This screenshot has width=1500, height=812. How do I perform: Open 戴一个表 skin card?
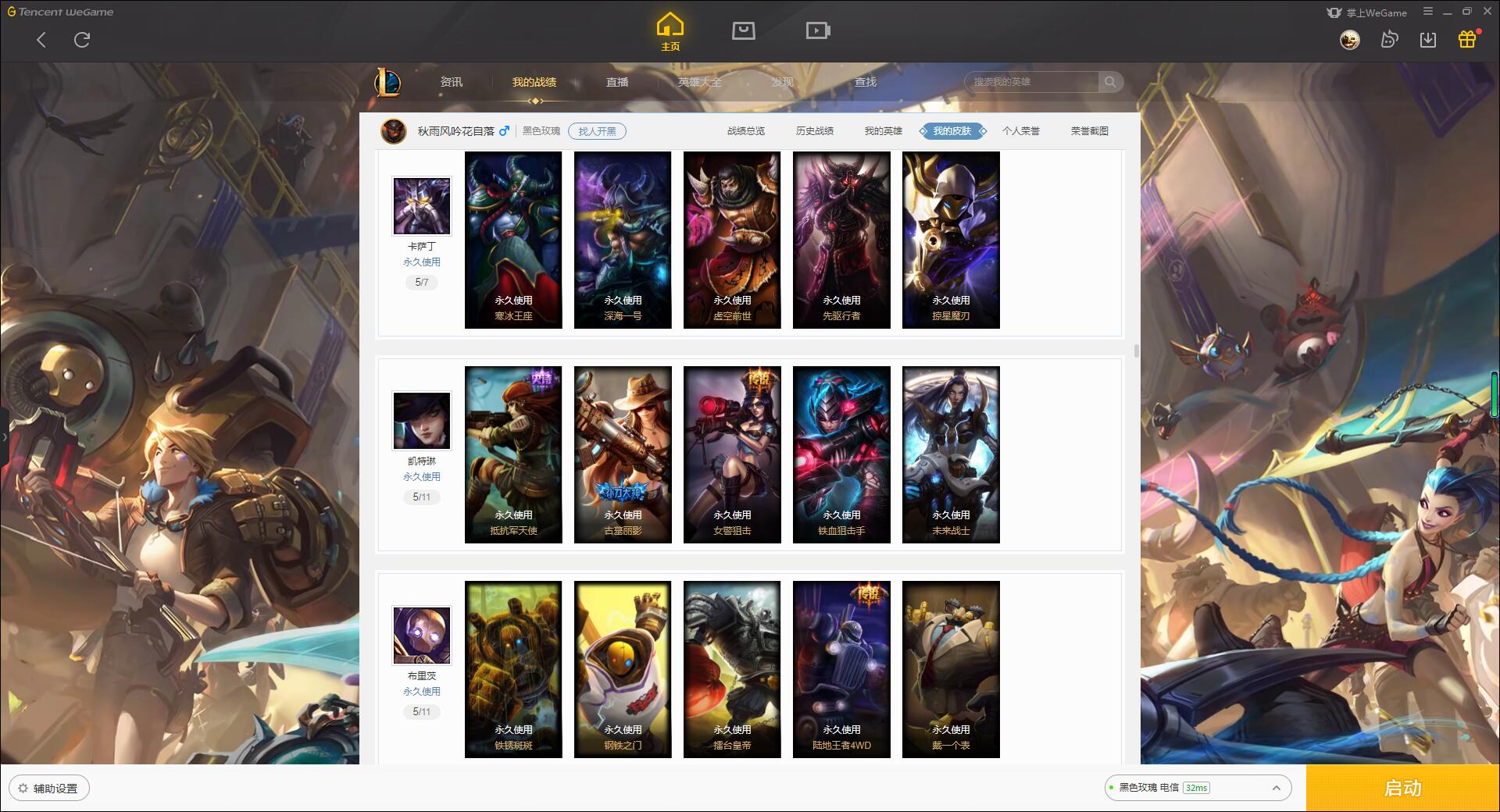coord(951,669)
